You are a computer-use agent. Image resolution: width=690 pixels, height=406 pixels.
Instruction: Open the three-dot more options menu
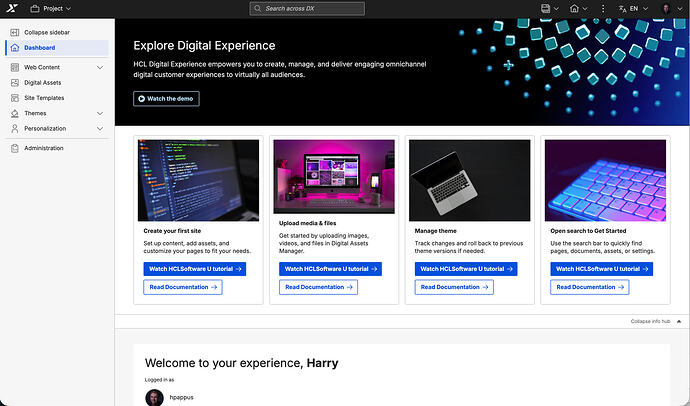603,8
